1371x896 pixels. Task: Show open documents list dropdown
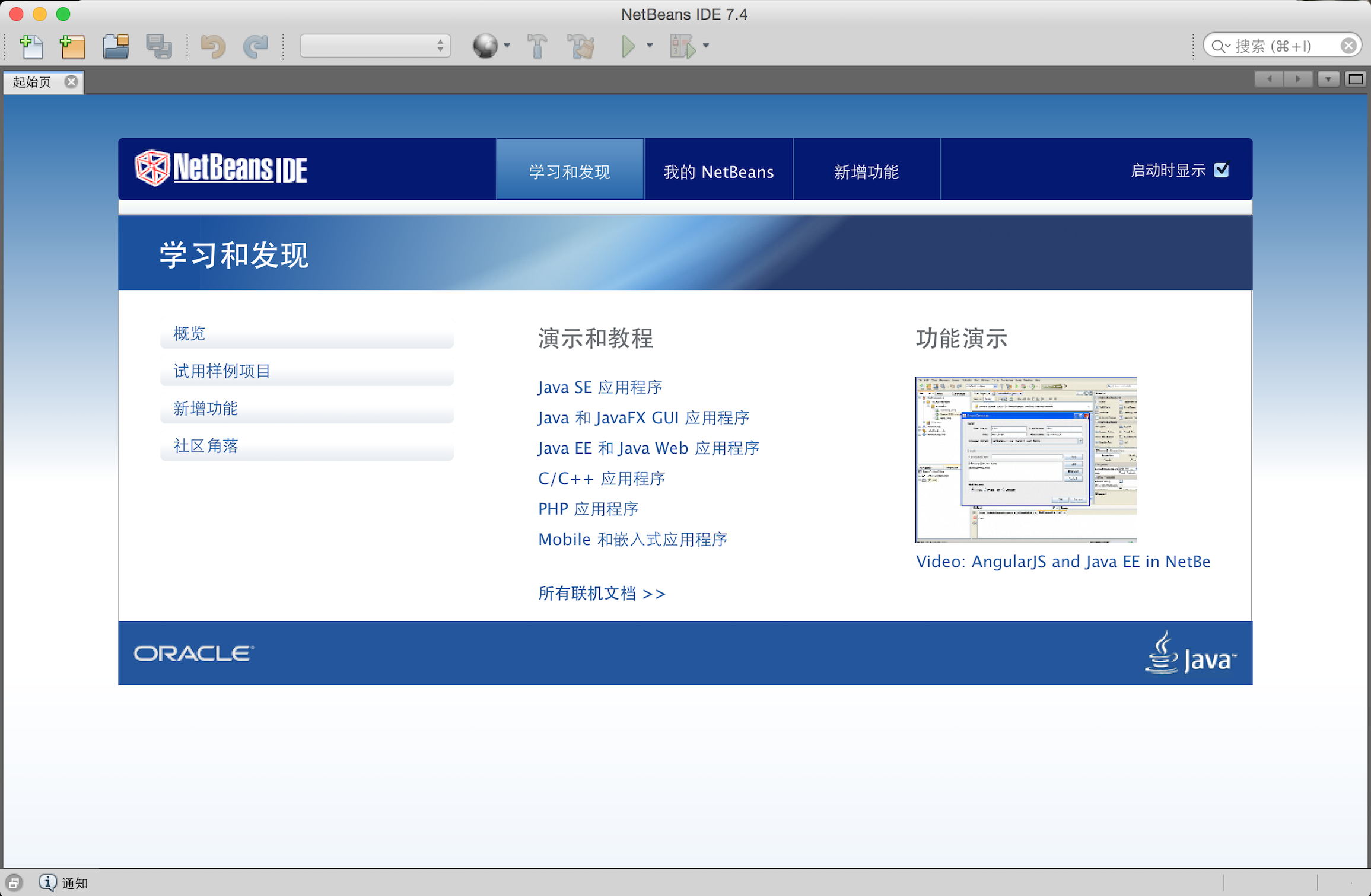pyautogui.click(x=1328, y=79)
